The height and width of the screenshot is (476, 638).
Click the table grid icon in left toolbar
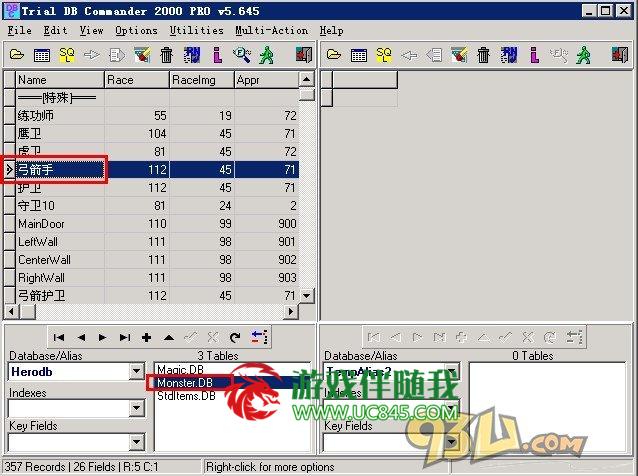42,55
